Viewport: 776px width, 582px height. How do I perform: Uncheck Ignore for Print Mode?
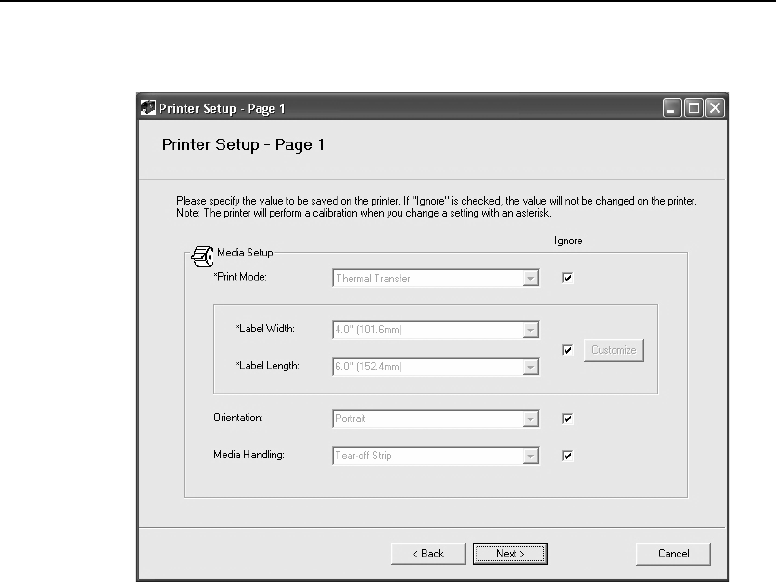pos(568,278)
